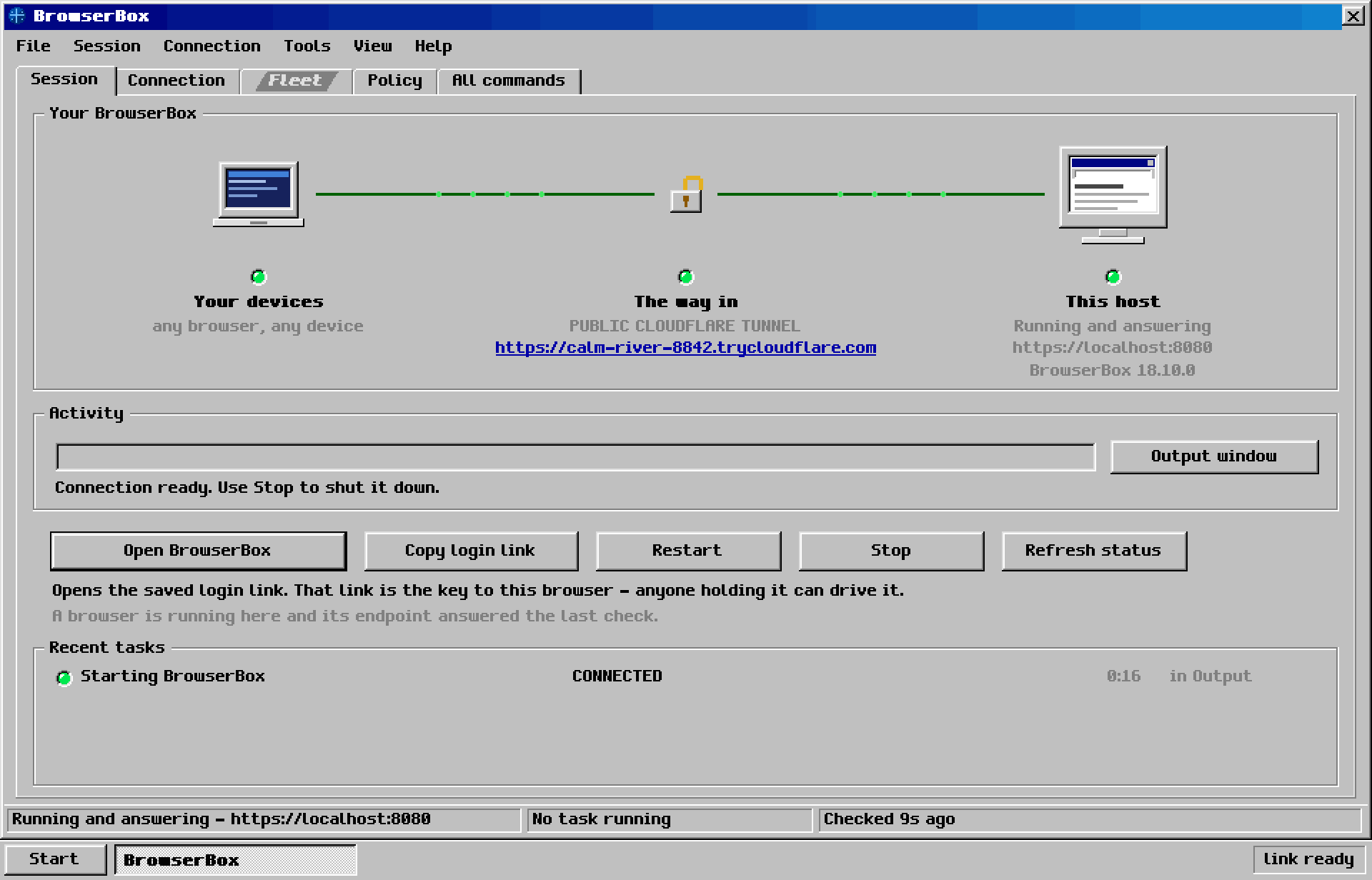
Task: Click Refresh status button
Action: (x=1093, y=551)
